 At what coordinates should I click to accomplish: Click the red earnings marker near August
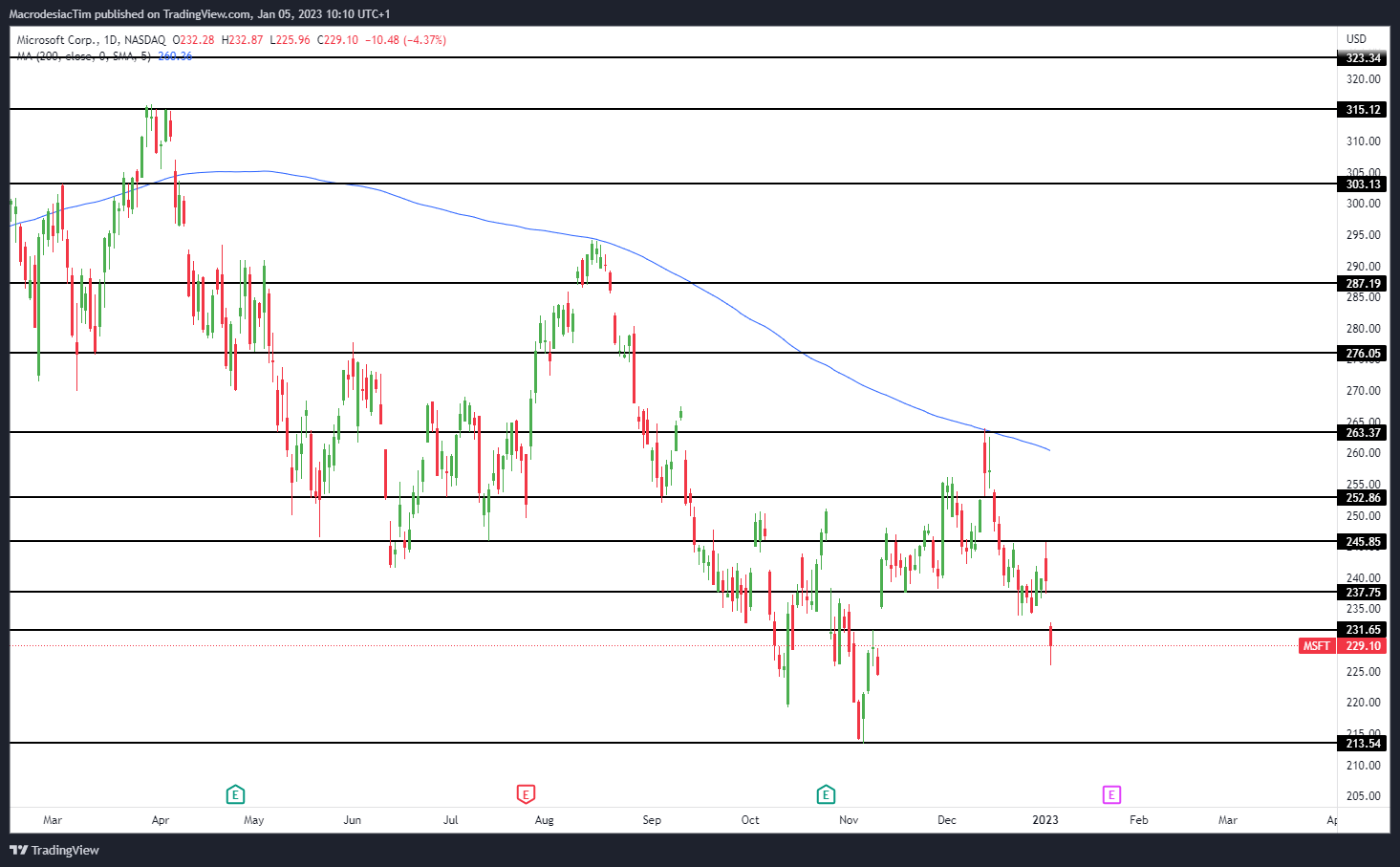pos(525,794)
